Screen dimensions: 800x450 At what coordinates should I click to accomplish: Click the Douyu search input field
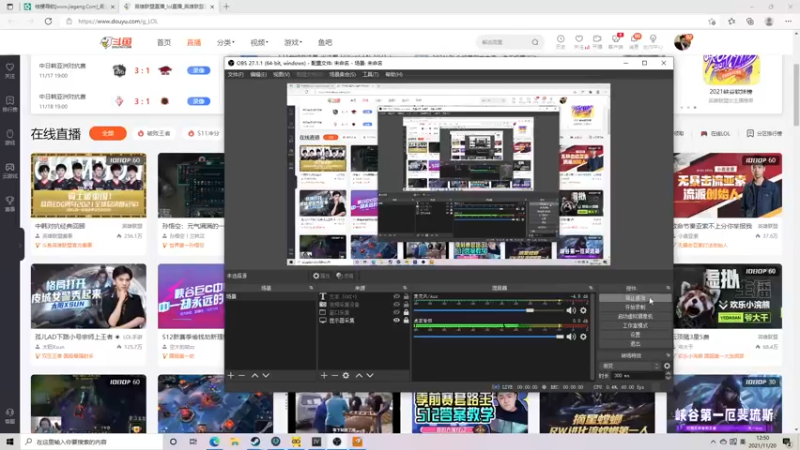pyautogui.click(x=504, y=42)
